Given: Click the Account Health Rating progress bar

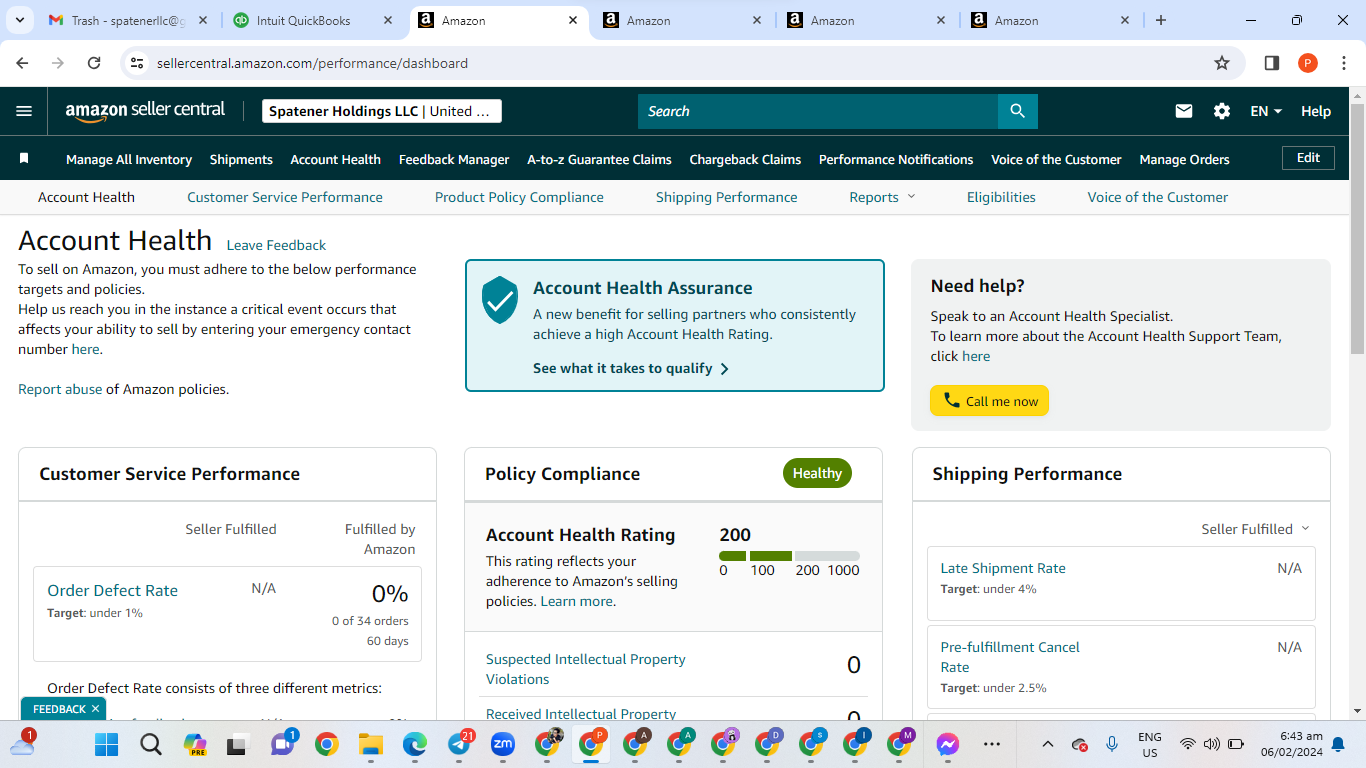Looking at the screenshot, I should (789, 556).
